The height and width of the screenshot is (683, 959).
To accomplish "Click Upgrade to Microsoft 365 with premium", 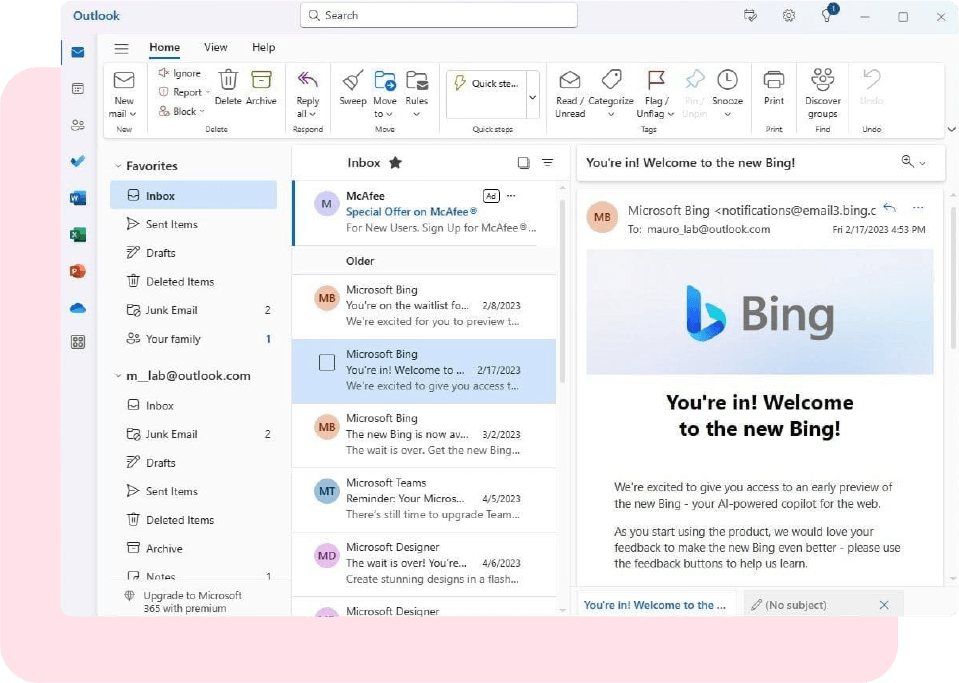I will (x=192, y=601).
